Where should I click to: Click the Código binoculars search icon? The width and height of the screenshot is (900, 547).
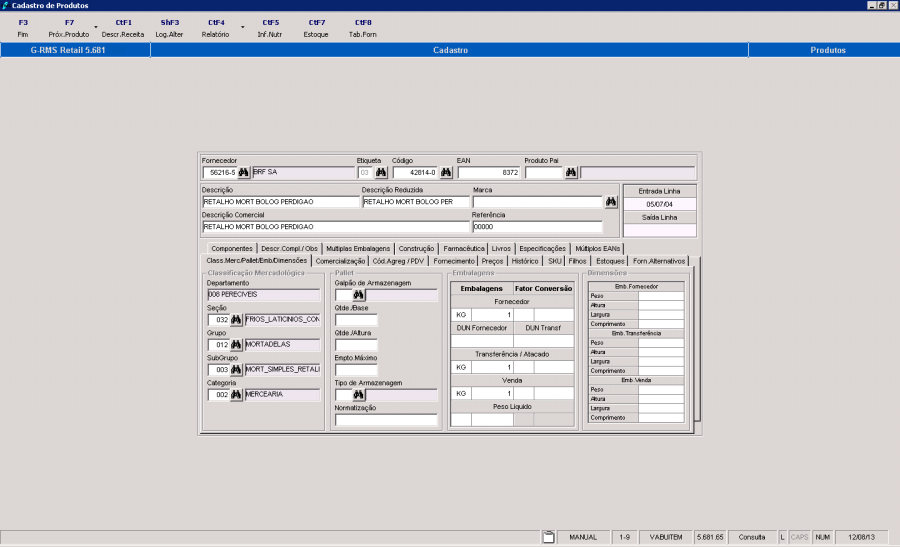tap(446, 172)
